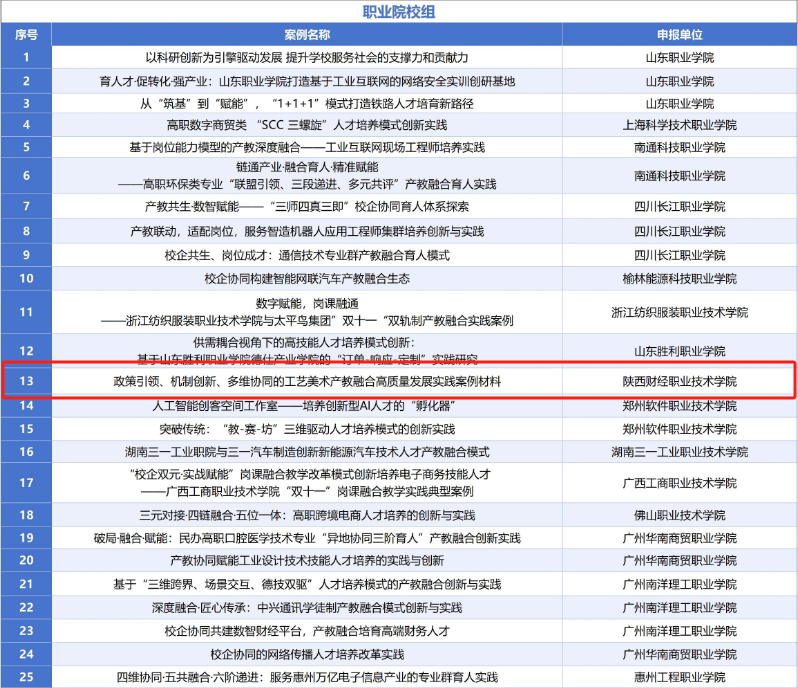Viewport: 798px width, 688px height.
Task: Click the 案例名称 column header
Action: click(x=306, y=34)
